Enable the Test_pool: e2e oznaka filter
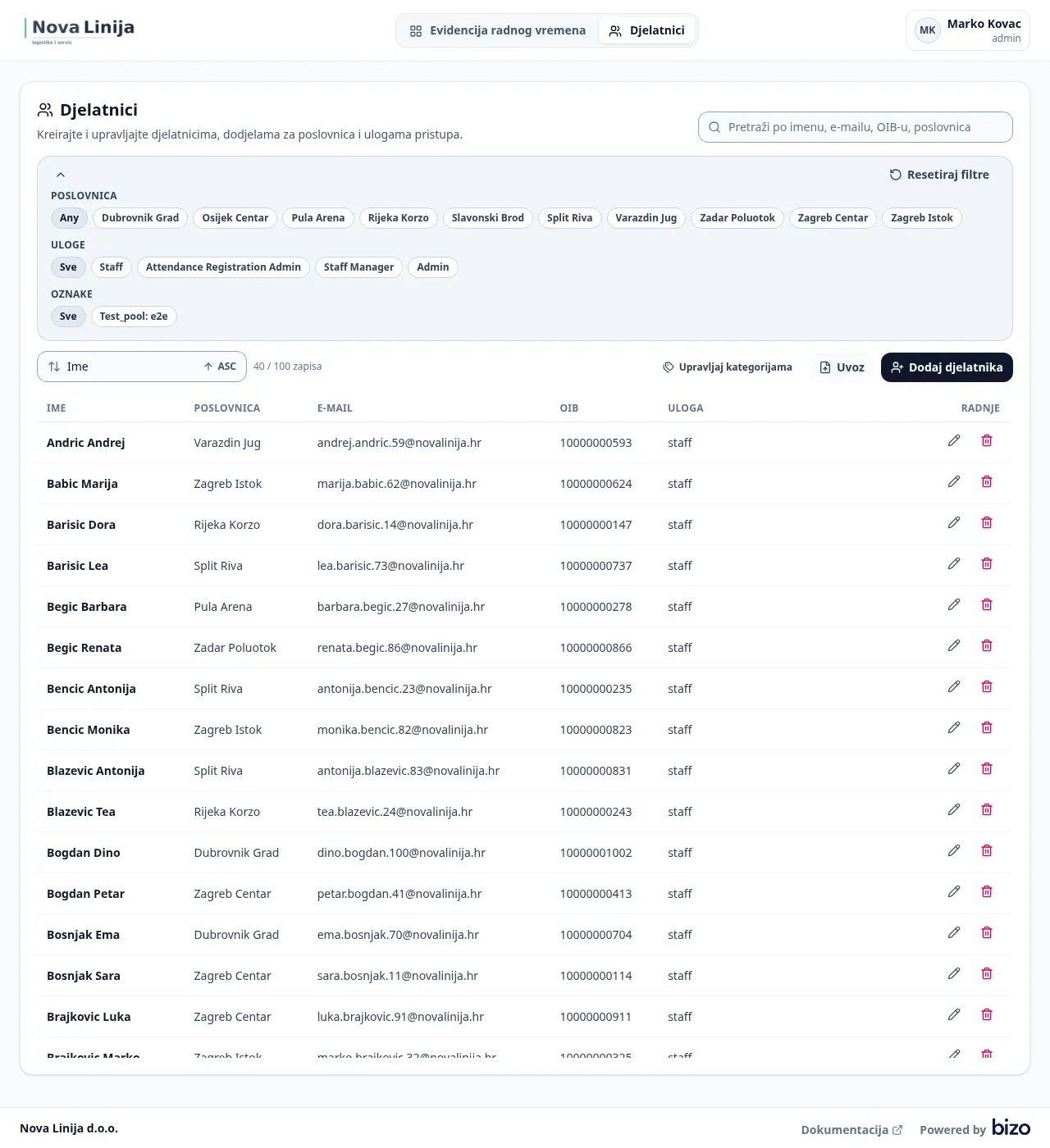The width and height of the screenshot is (1050, 1148). (x=134, y=316)
